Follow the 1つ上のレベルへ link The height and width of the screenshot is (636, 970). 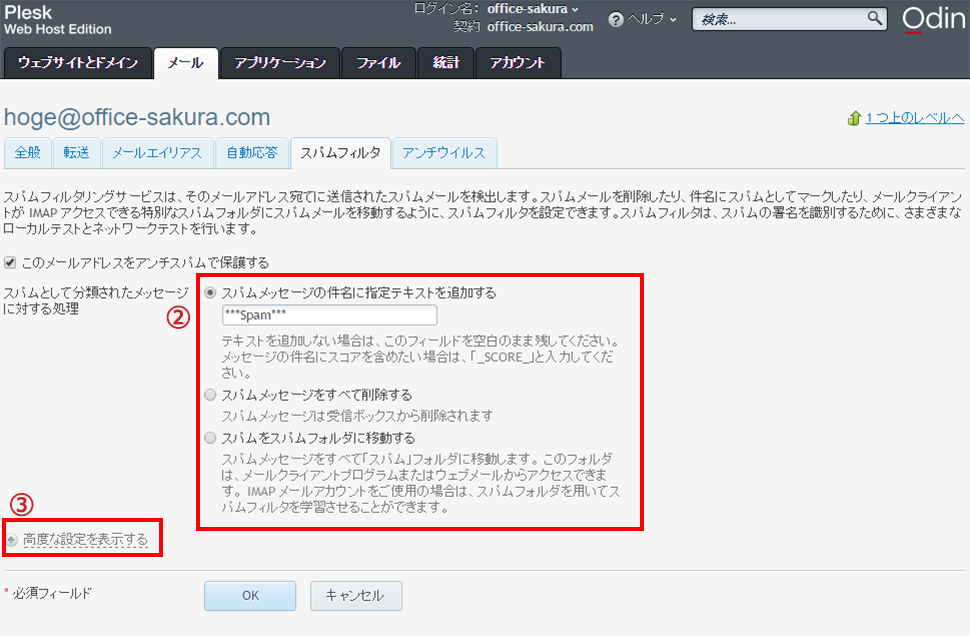(x=914, y=118)
